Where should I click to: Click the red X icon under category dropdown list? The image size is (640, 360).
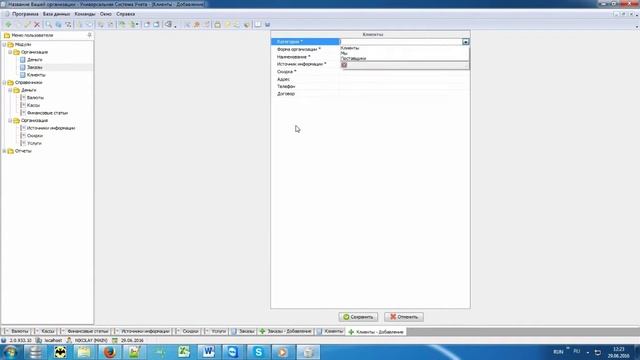344,65
